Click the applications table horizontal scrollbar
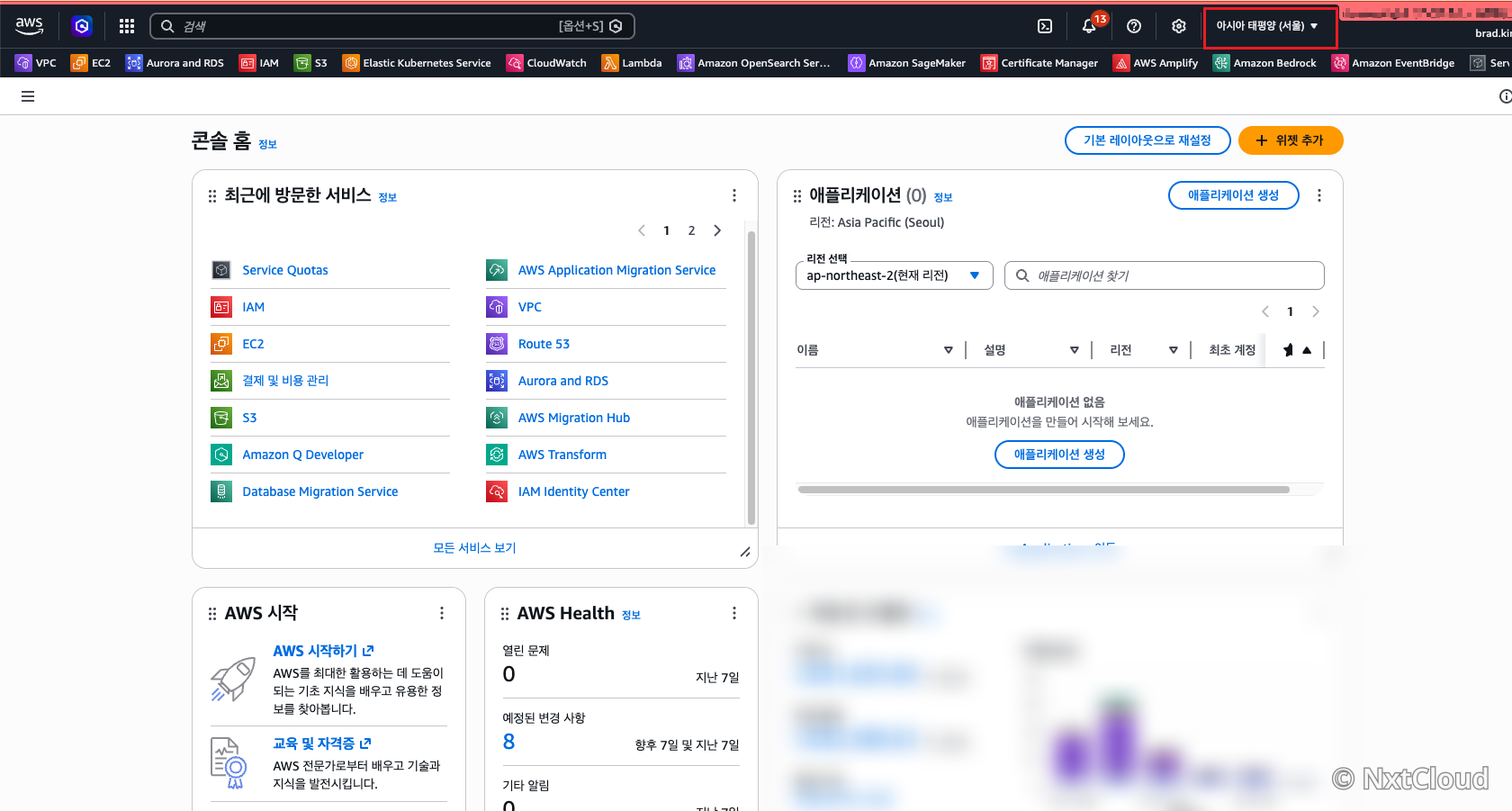 [1044, 490]
